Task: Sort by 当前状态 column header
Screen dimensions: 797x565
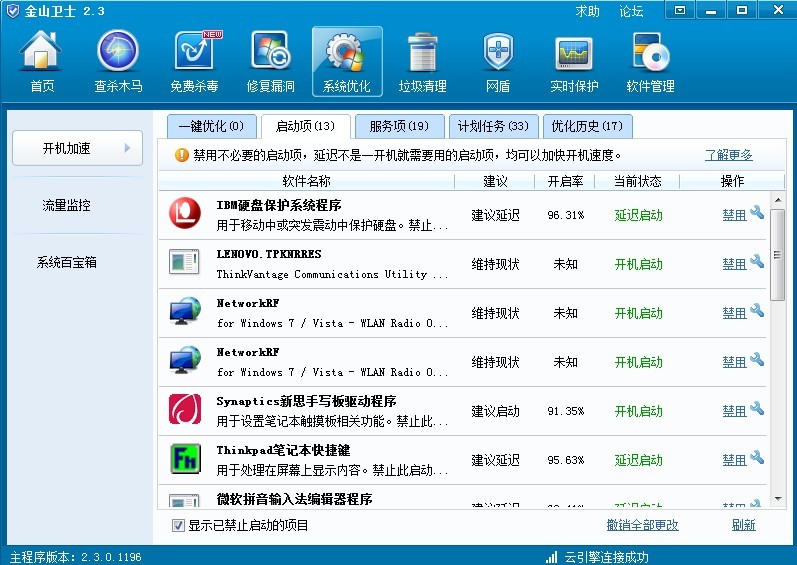Action: [x=638, y=181]
